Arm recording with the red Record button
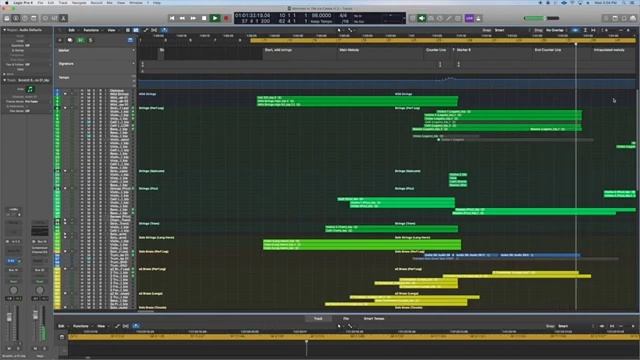Viewport: 640px width, 360px height. [226, 18]
